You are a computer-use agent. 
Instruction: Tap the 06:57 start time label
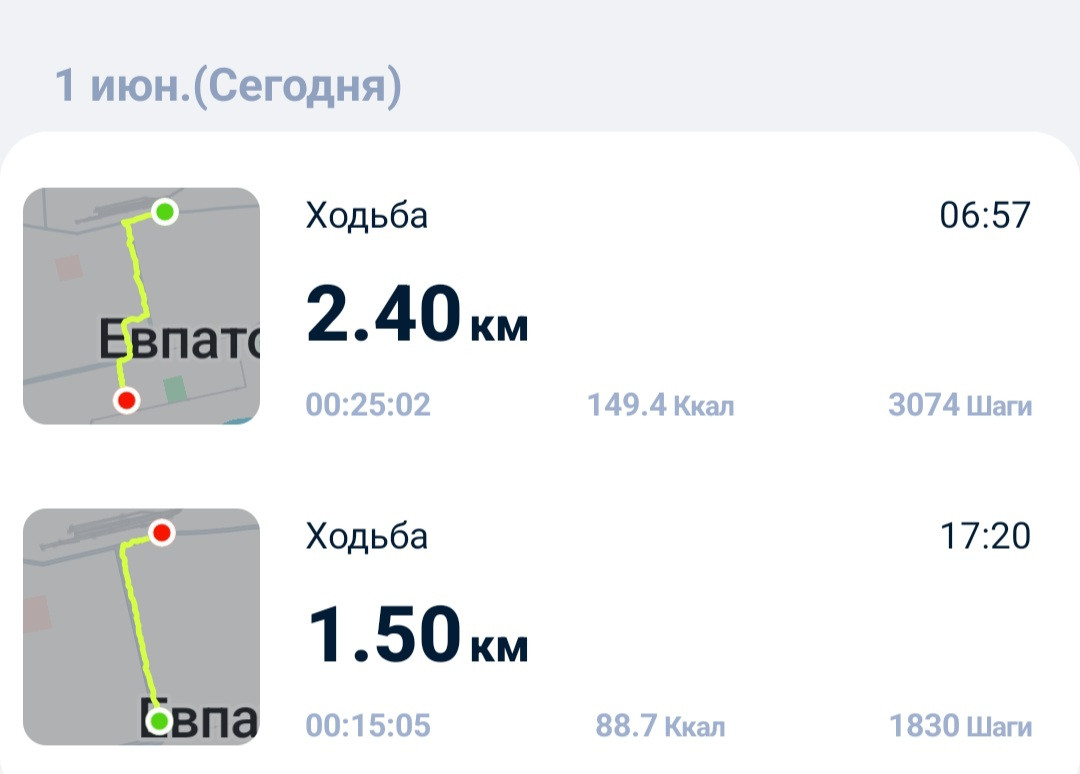click(985, 215)
